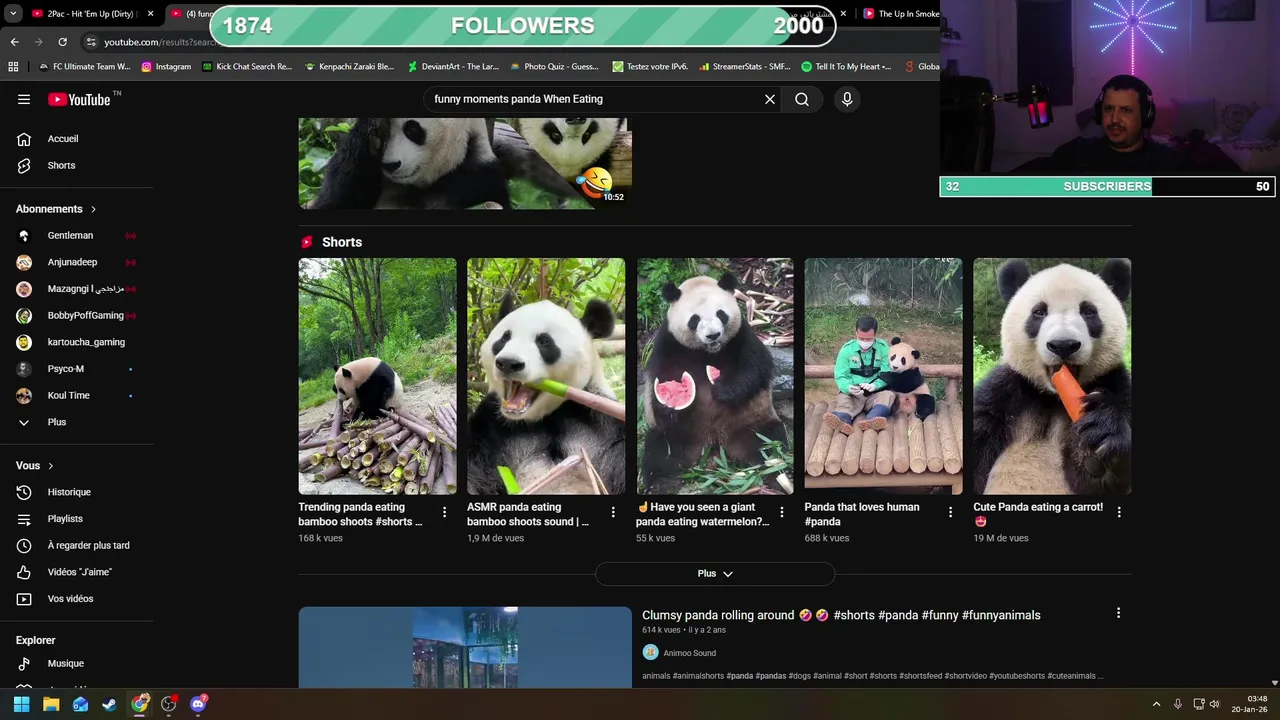Show hidden system tray icons
This screenshot has width=1280, height=720.
tap(1156, 704)
